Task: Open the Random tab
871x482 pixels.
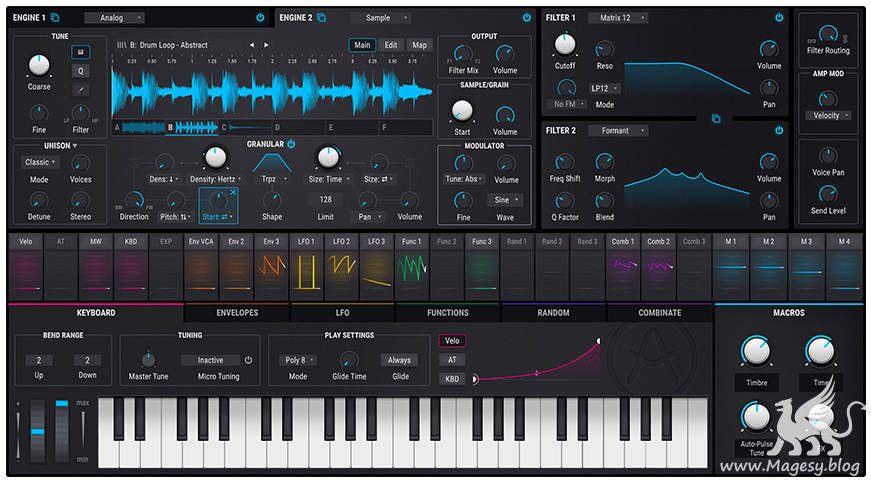Action: (x=553, y=313)
